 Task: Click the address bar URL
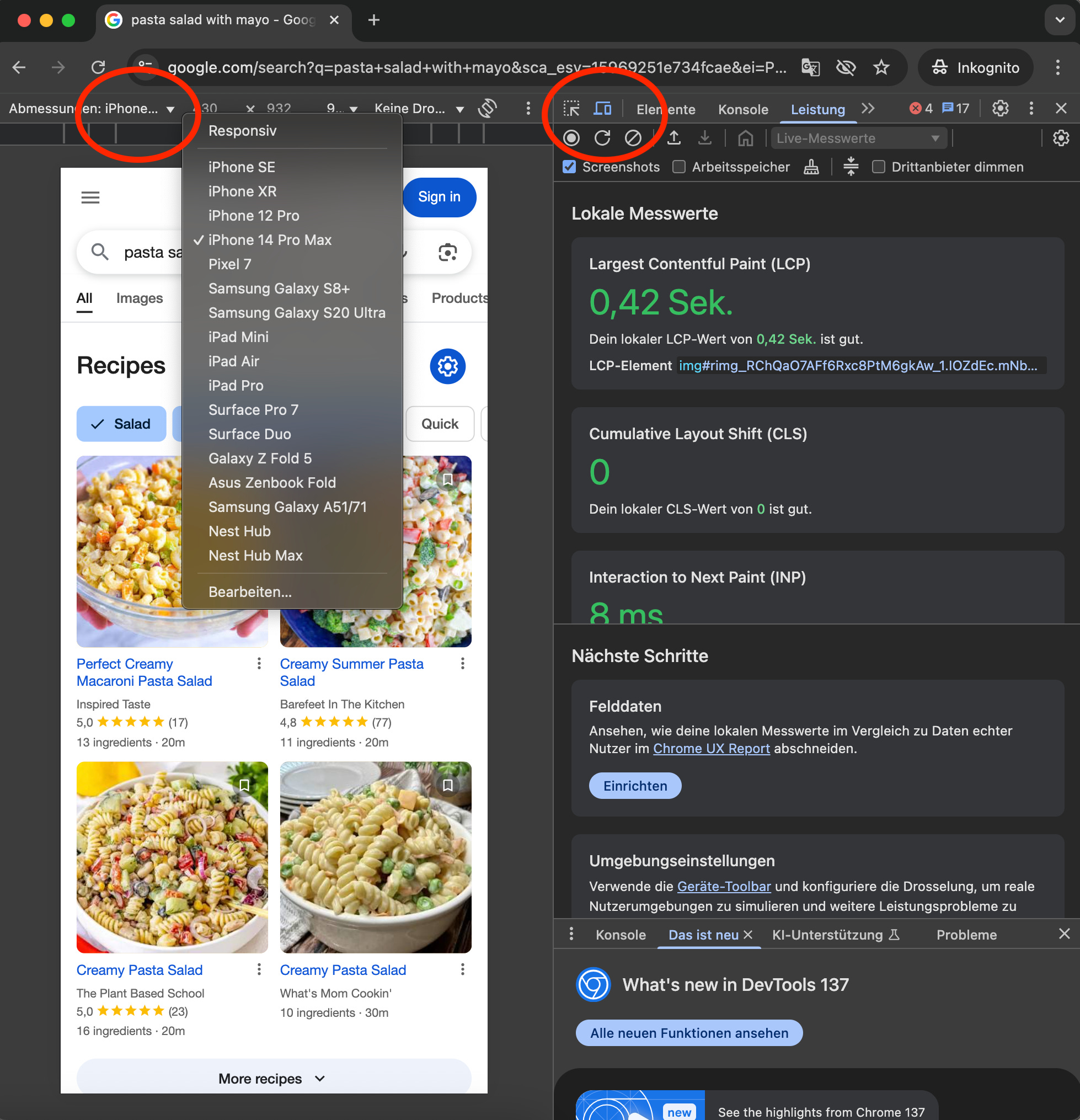[x=477, y=67]
